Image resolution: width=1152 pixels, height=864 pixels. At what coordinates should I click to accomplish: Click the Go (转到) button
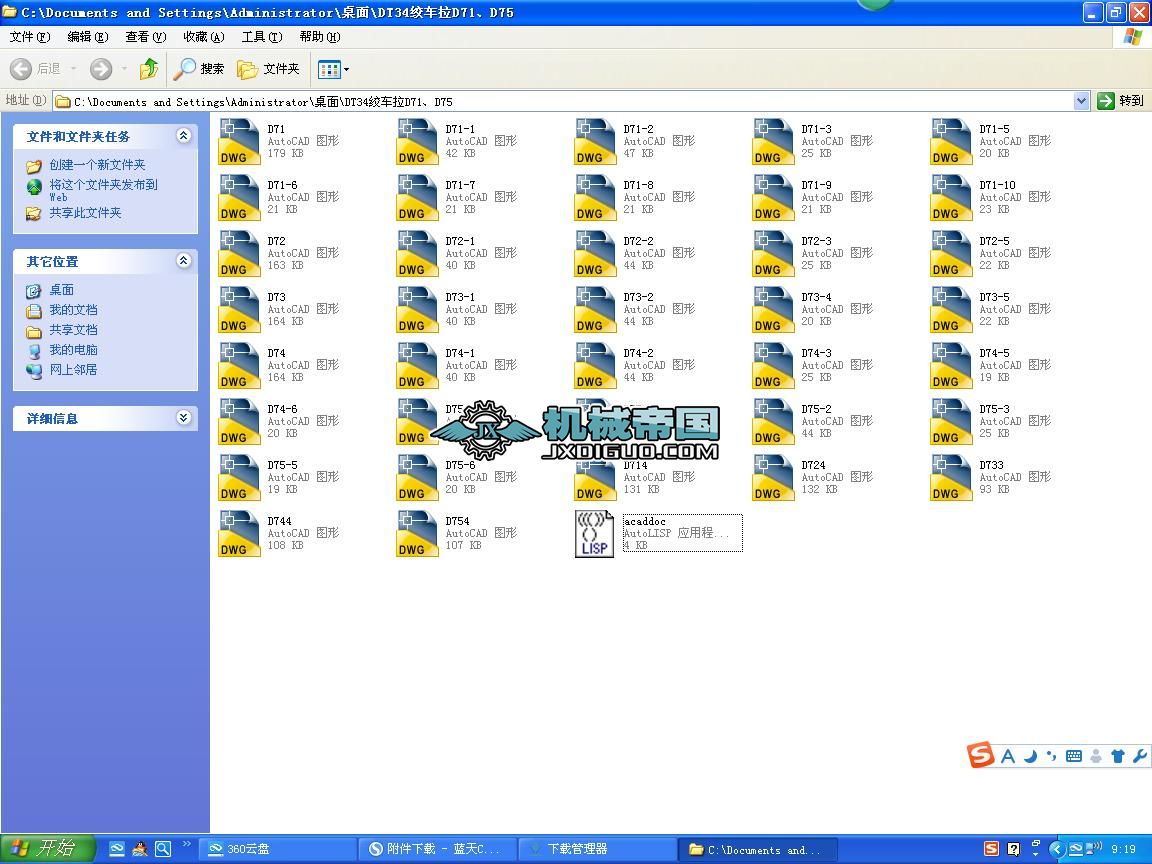(x=1120, y=101)
